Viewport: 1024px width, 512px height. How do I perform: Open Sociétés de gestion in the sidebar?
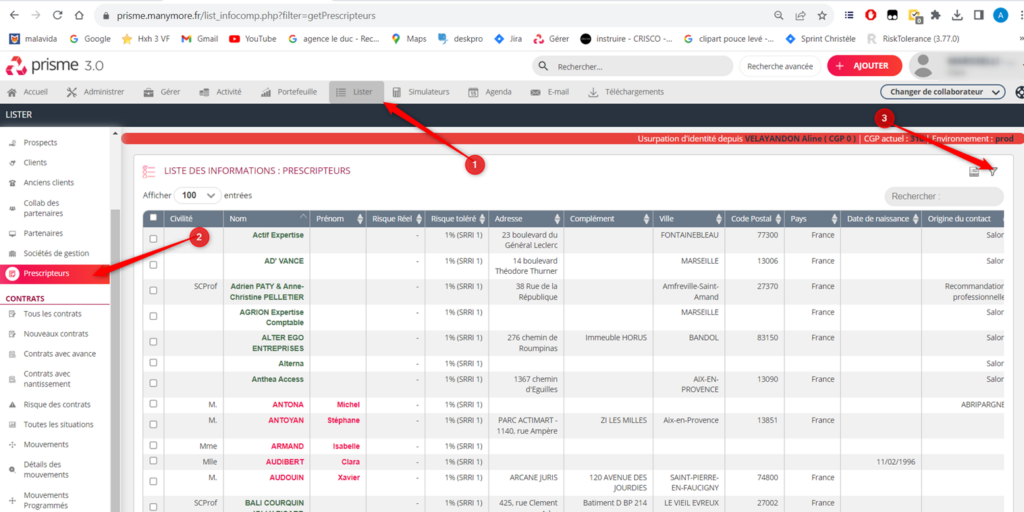tap(56, 253)
